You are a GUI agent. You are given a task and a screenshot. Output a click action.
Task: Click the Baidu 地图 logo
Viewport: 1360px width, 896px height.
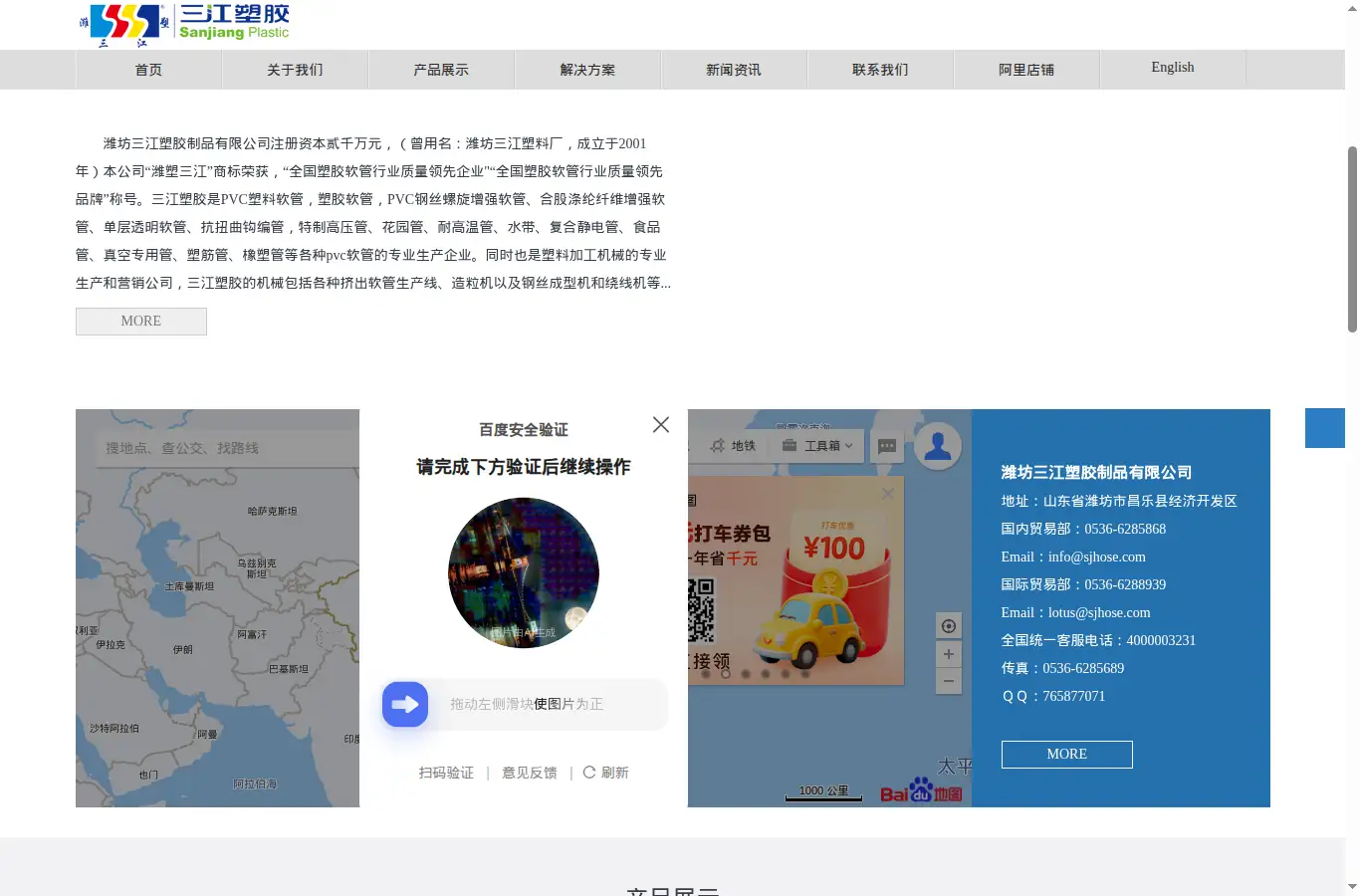coord(921,791)
